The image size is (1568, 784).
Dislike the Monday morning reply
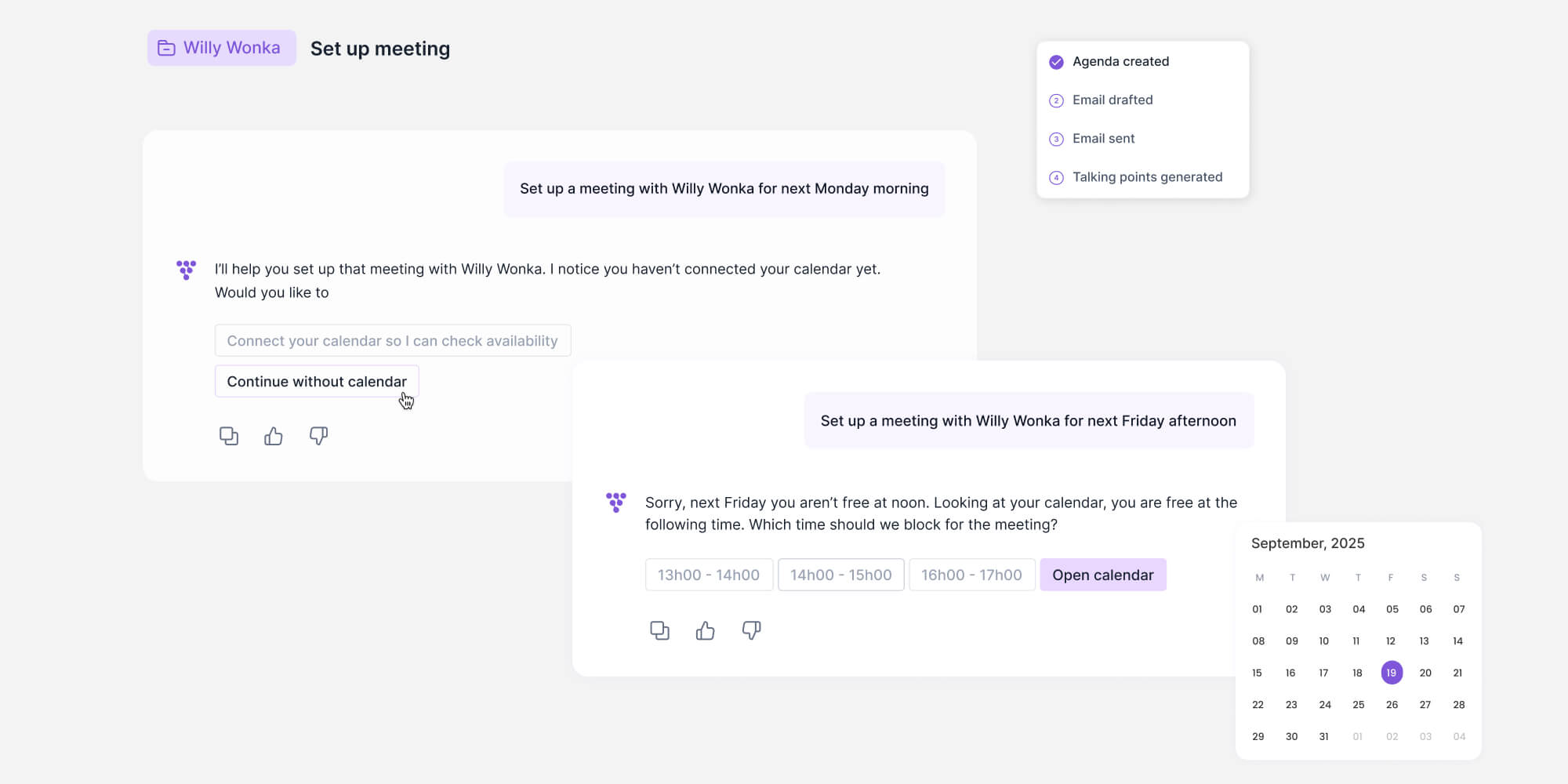coord(318,436)
